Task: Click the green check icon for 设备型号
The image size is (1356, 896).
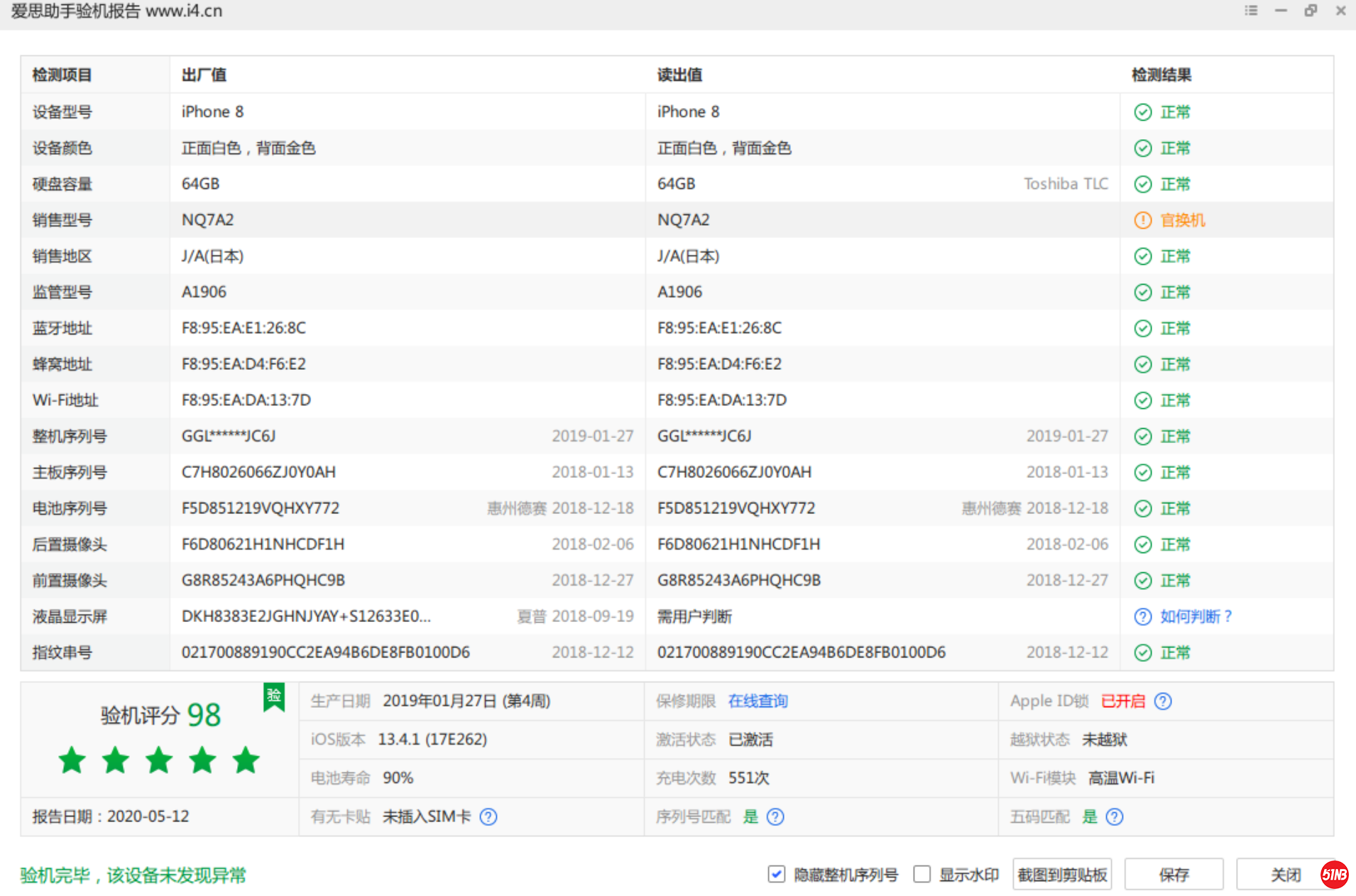Action: pos(1142,112)
